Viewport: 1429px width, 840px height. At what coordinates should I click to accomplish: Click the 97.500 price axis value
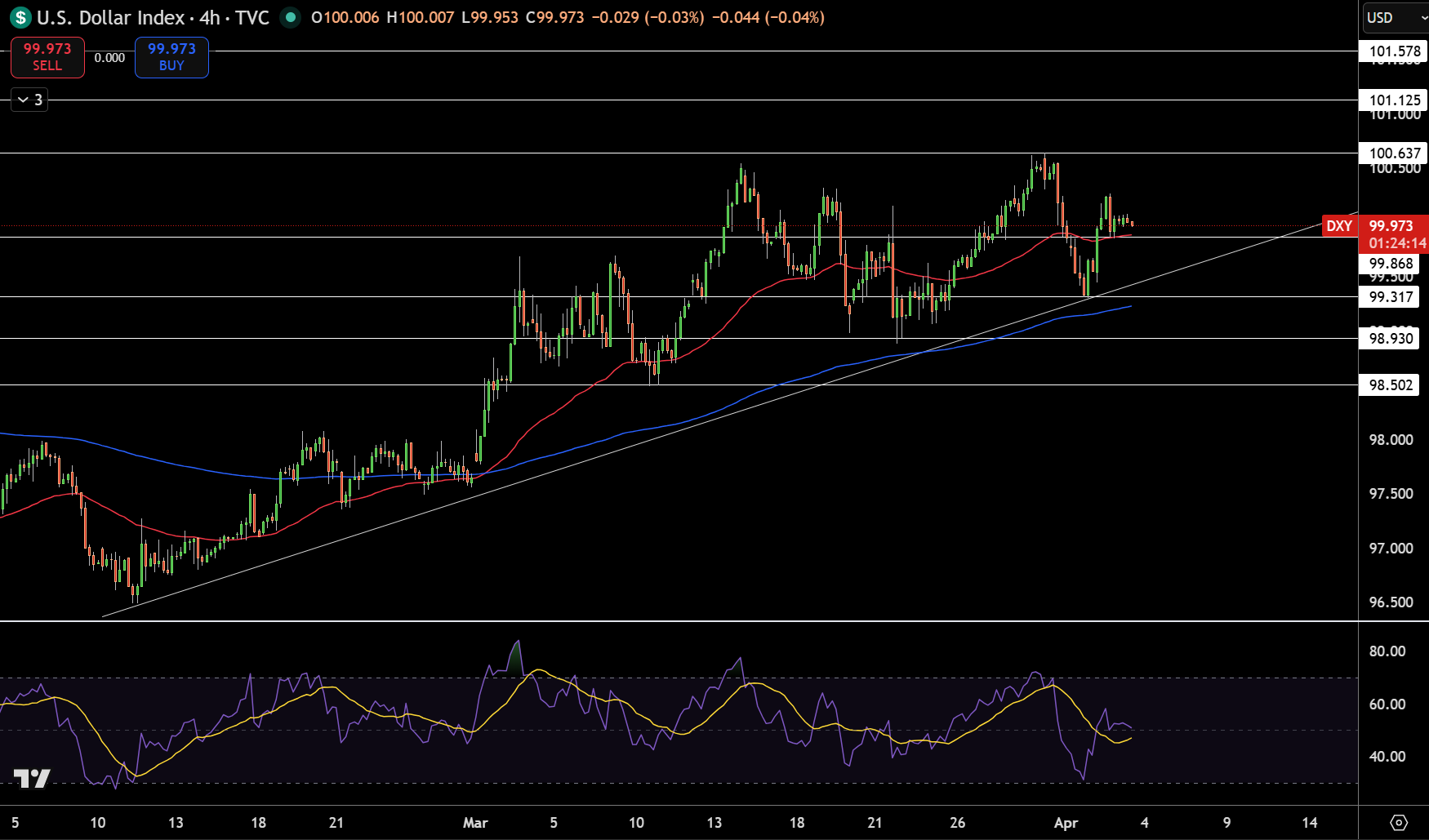pyautogui.click(x=1391, y=494)
